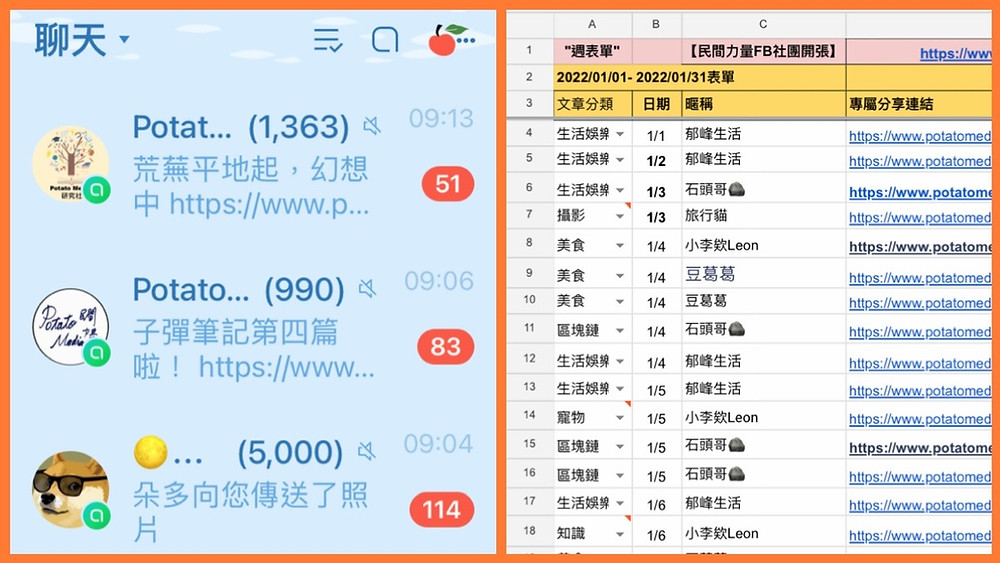
Task: Select row 10 header in spreadsheet
Action: [x=529, y=299]
